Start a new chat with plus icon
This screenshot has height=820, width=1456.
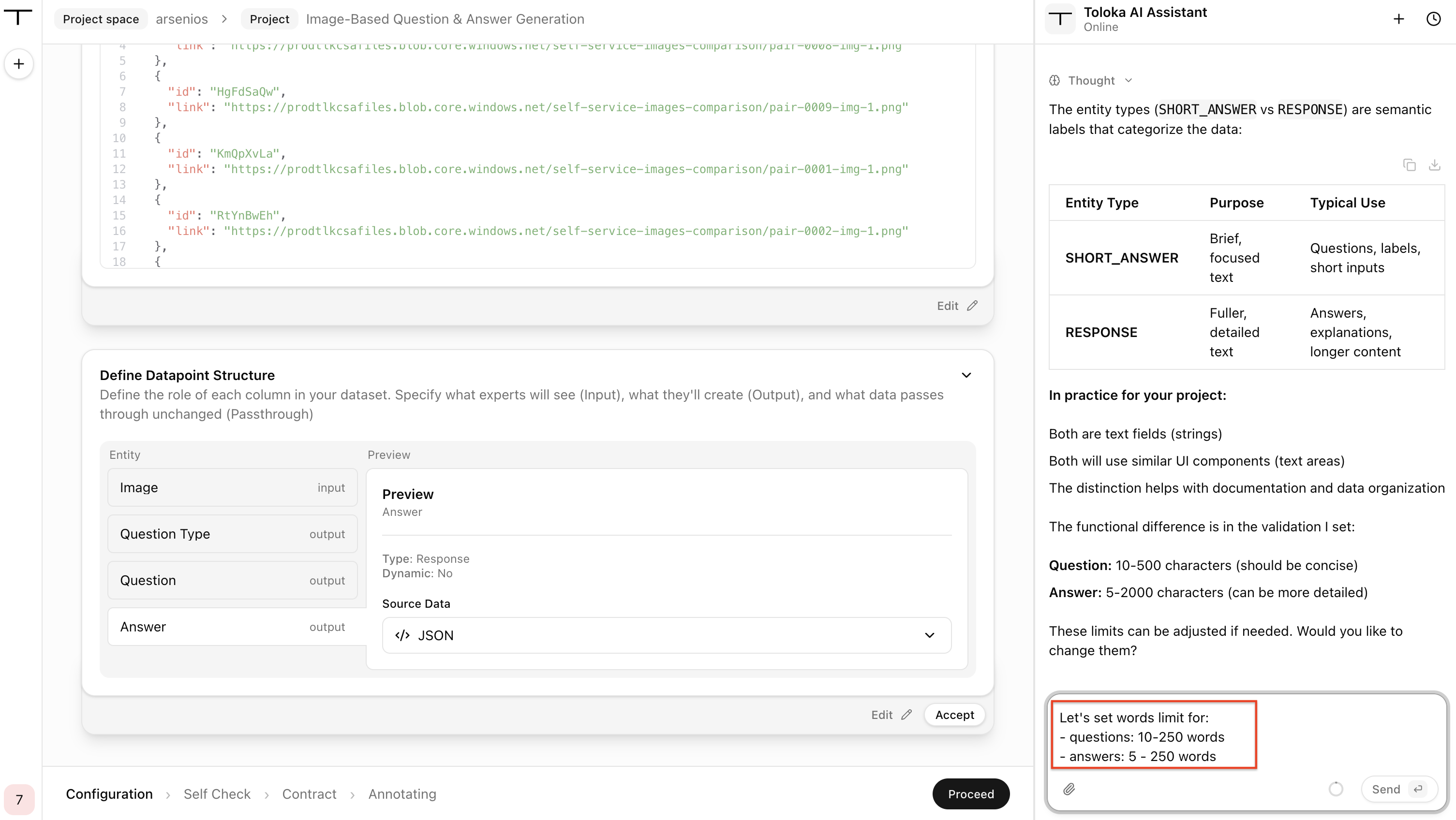[x=1398, y=19]
